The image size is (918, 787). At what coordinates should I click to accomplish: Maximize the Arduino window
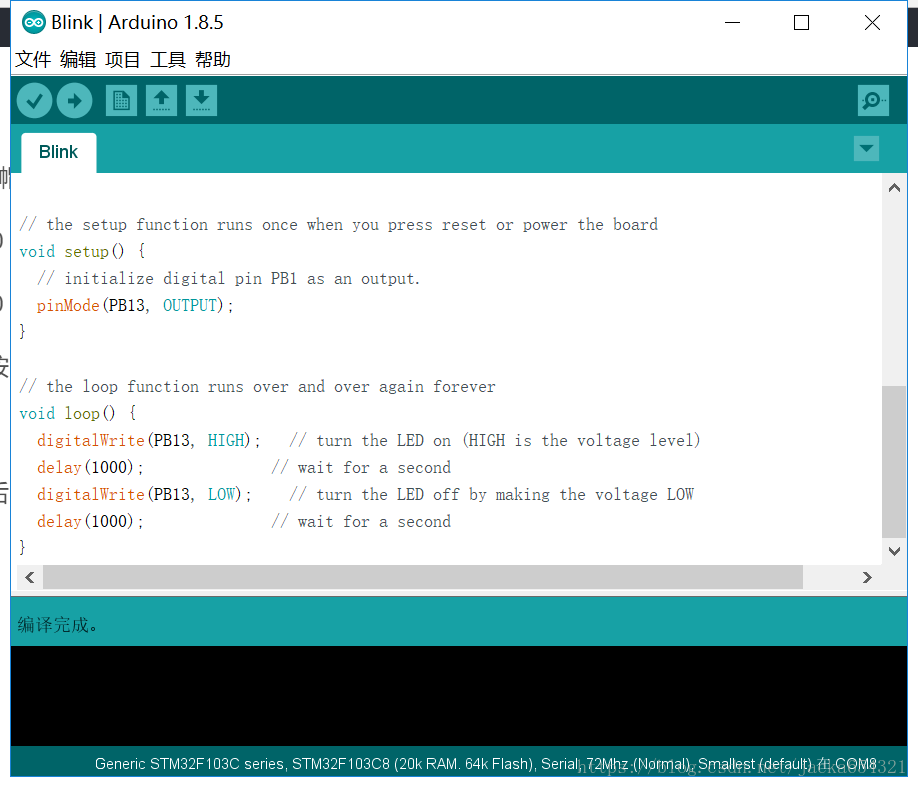coord(801,23)
